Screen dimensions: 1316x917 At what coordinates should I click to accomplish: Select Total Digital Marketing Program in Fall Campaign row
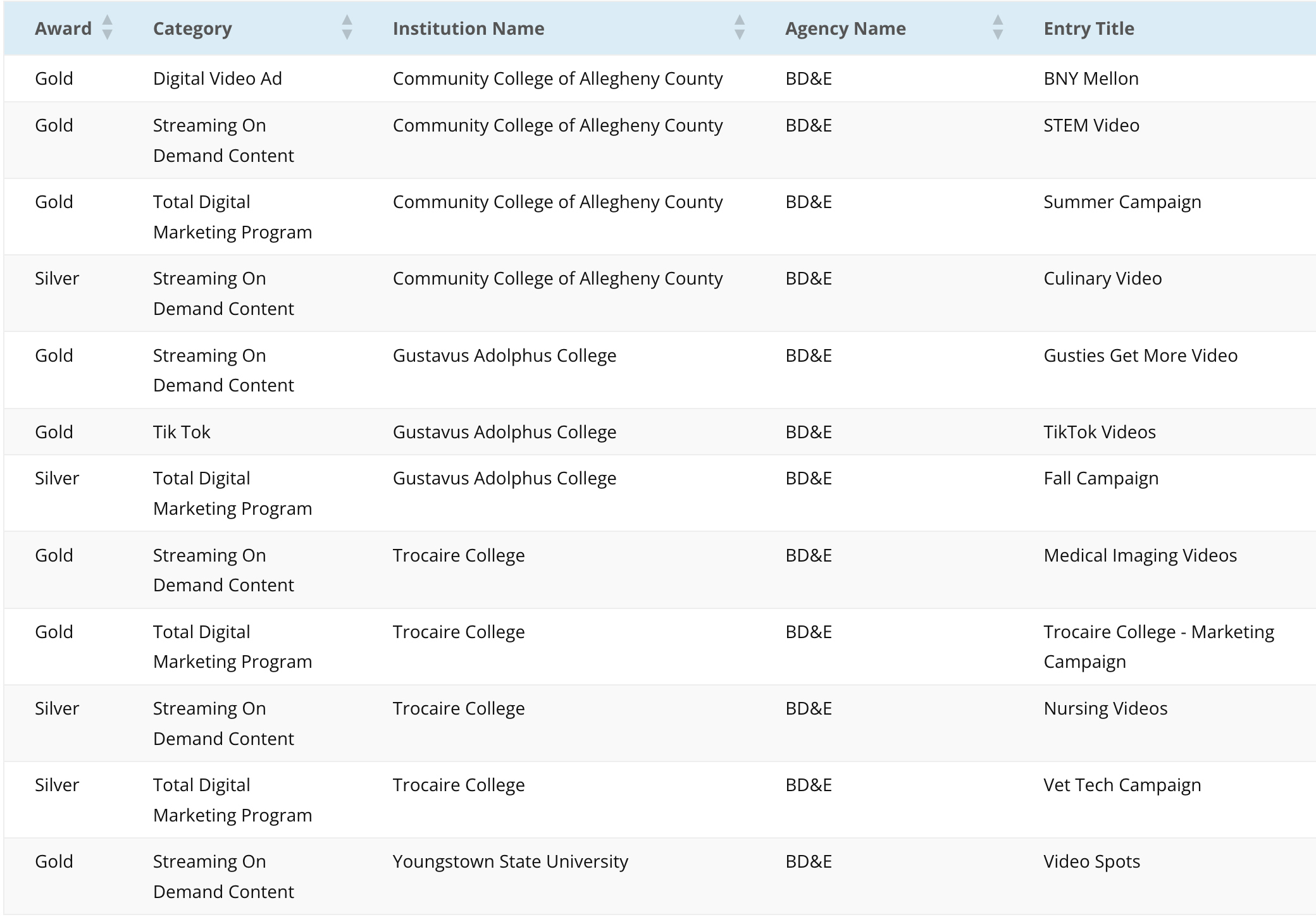click(232, 493)
